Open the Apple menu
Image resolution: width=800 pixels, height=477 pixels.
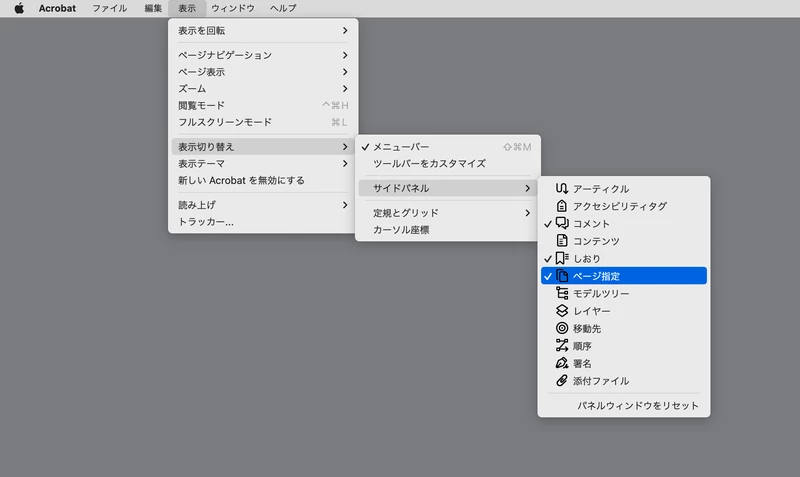19,8
